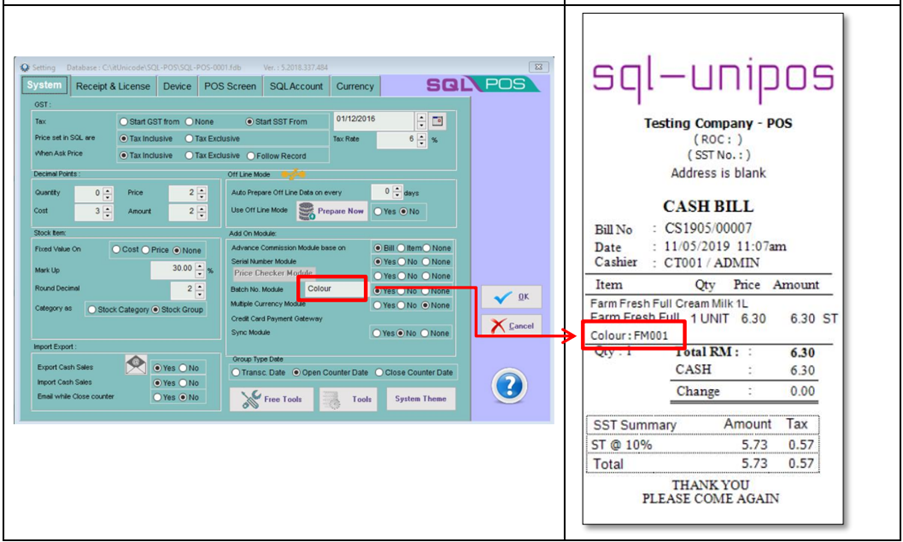The width and height of the screenshot is (903, 542).
Task: Open the Tools button
Action: pos(347,399)
